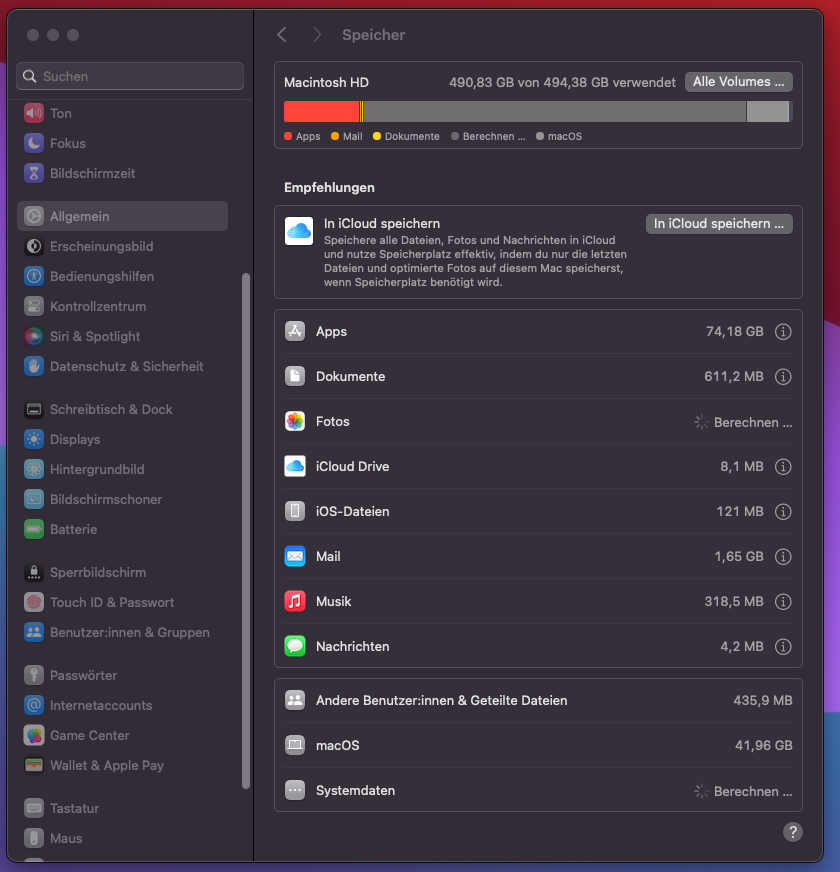Click the sidebar vertical scrollbar
The image size is (840, 872).
[246, 531]
